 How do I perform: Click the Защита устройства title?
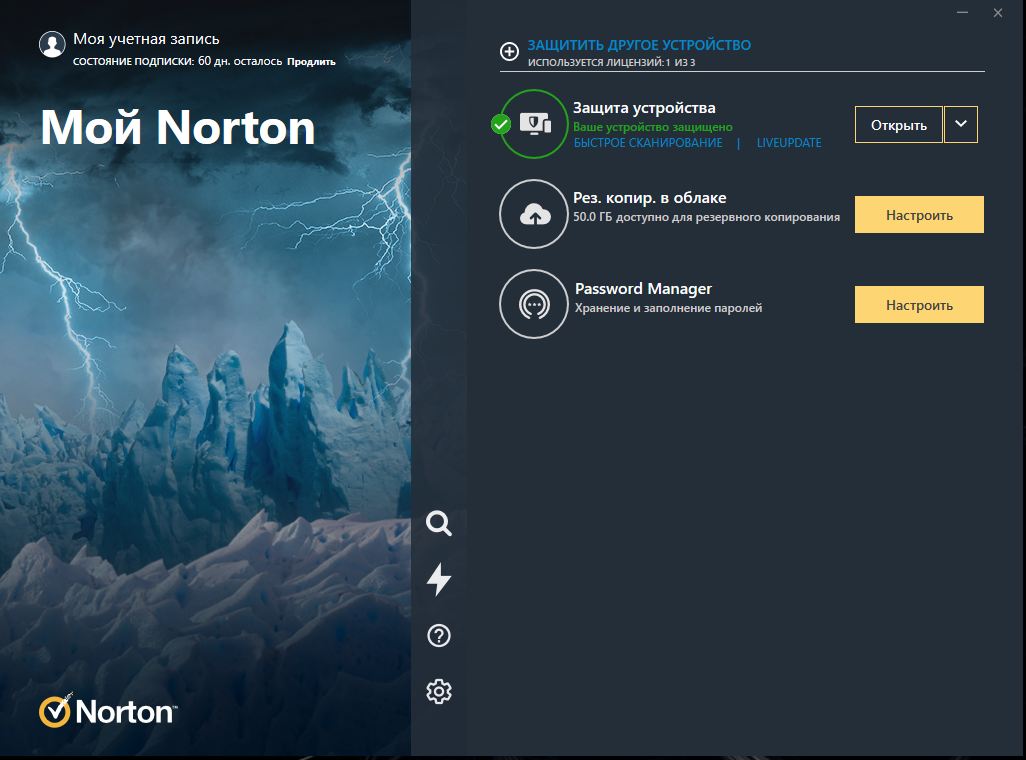(x=644, y=107)
